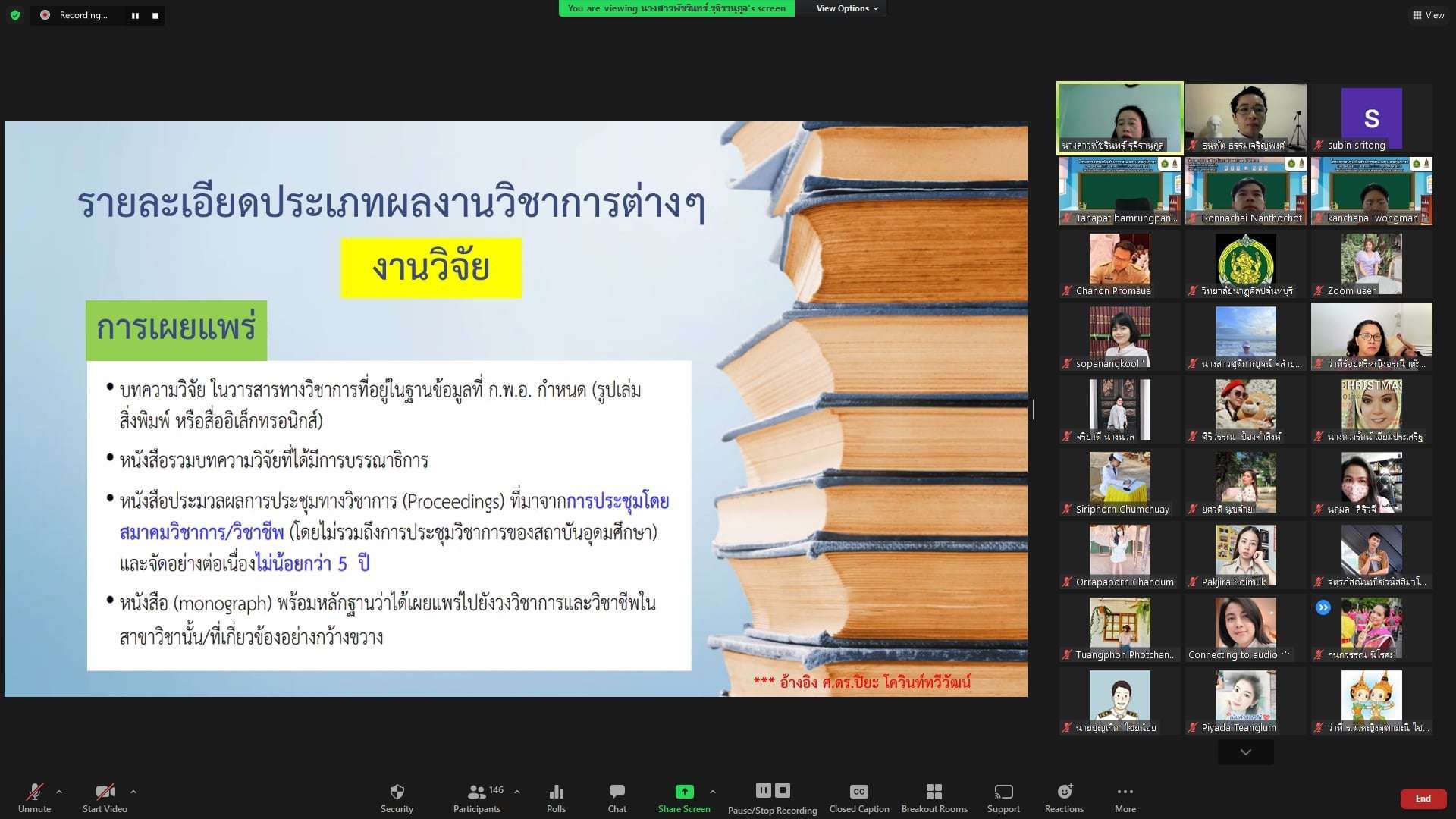This screenshot has width=1456, height=819.
Task: Enable Closed Caption
Action: click(x=858, y=798)
